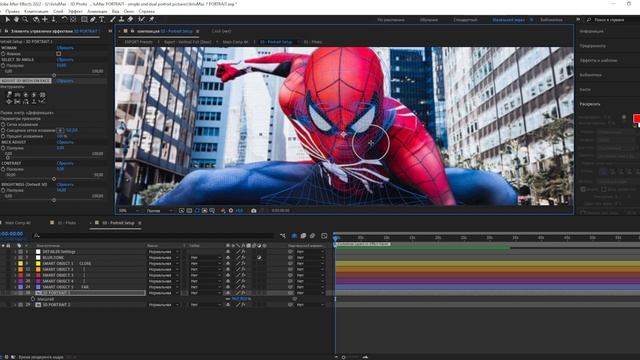Image resolution: width=640 pixels, height=360 pixels.
Task: Click EXPORT Presets in the composition breadcrumb
Action: pyautogui.click(x=138, y=42)
